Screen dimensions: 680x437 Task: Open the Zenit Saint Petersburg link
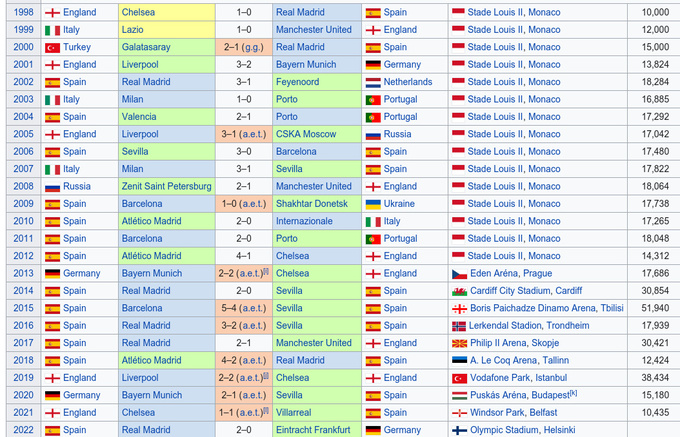(166, 186)
